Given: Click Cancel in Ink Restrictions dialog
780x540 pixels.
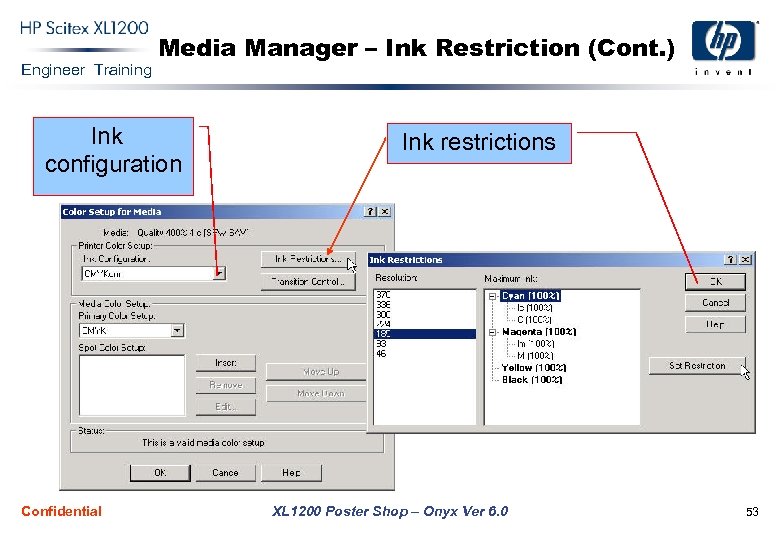Looking at the screenshot, I should click(x=715, y=302).
